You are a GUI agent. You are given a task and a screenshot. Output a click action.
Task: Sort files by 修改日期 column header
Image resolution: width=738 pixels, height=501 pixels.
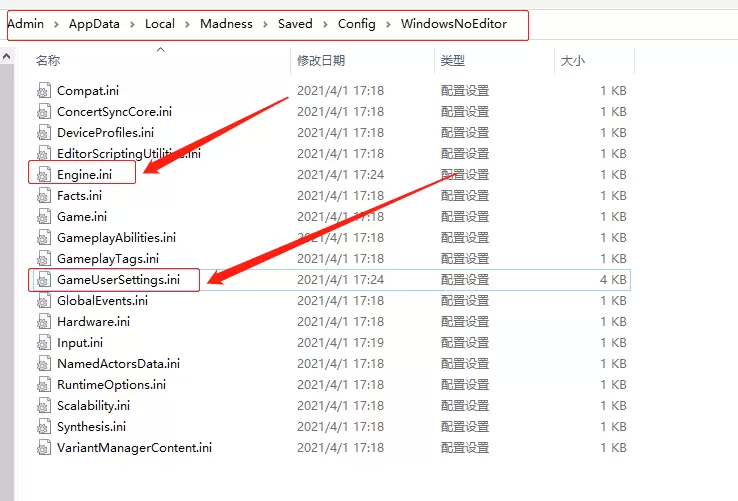click(x=321, y=61)
